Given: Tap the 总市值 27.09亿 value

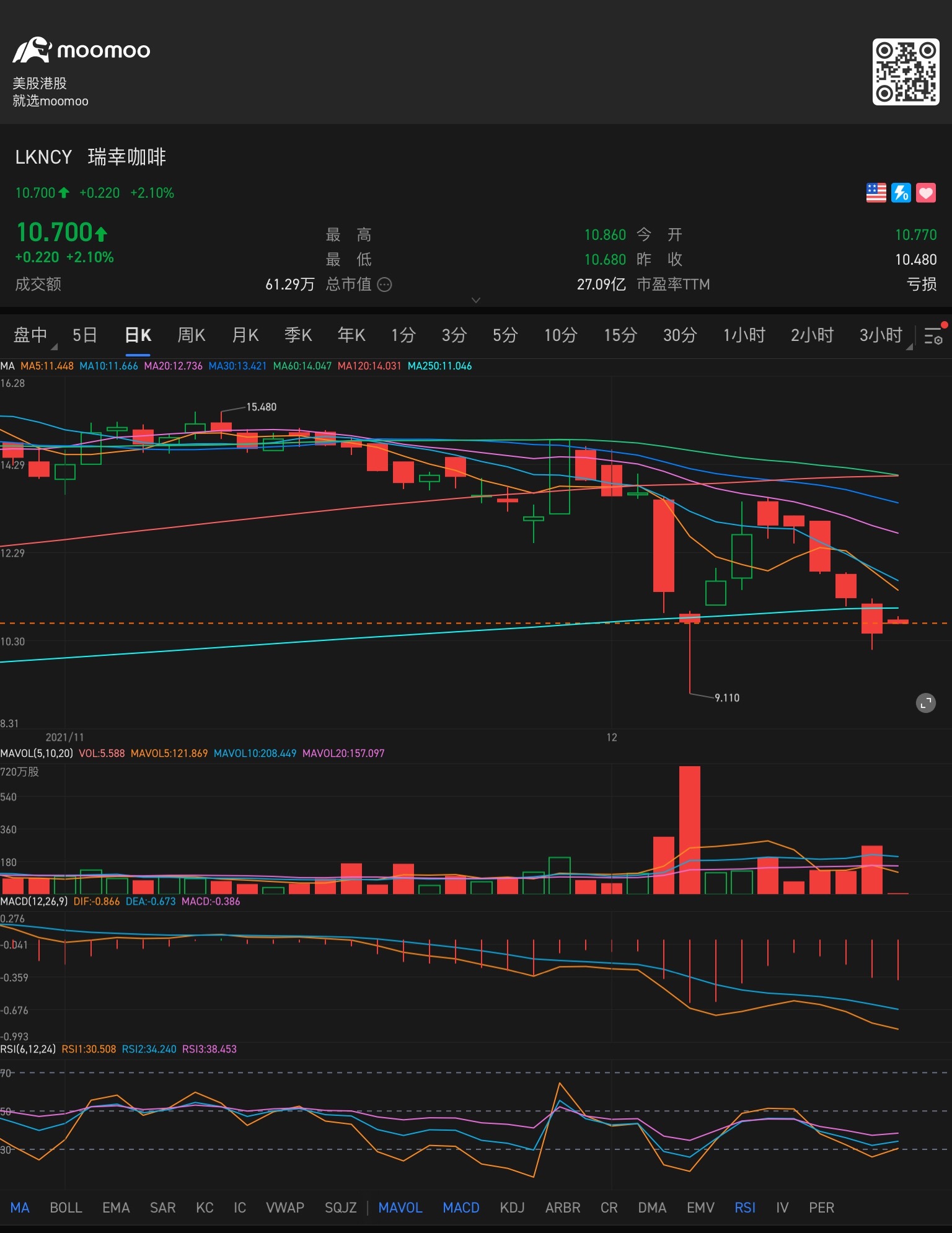Looking at the screenshot, I should 601,284.
